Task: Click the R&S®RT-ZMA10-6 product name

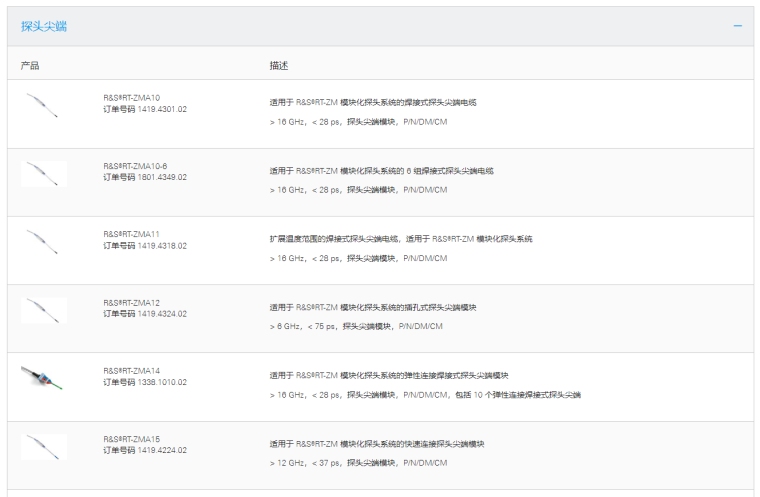Action: point(135,166)
